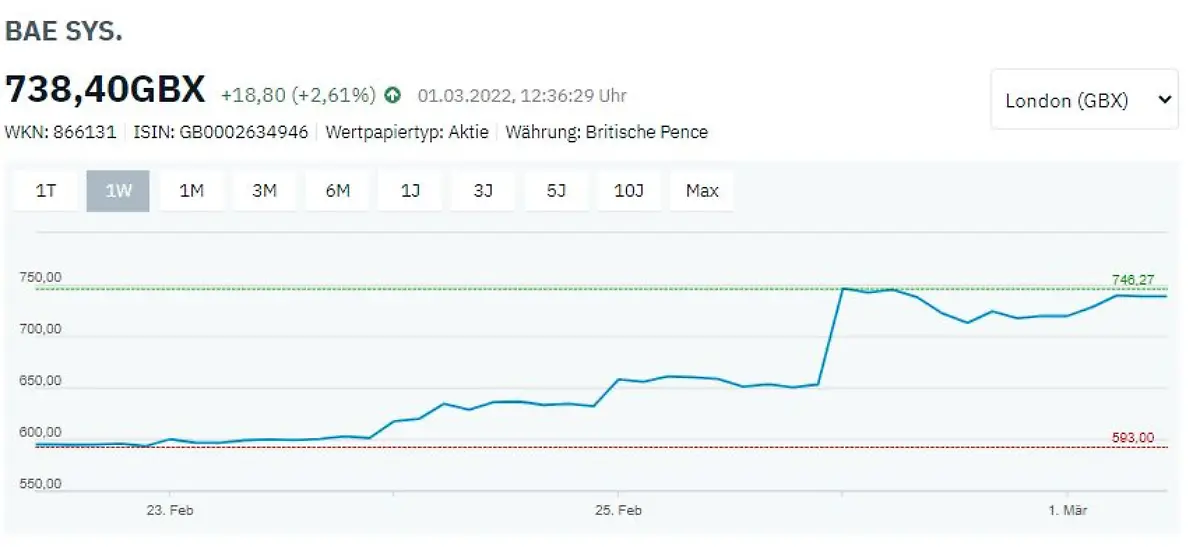Image resolution: width=1200 pixels, height=547 pixels.
Task: Display the Max time range
Action: point(702,191)
